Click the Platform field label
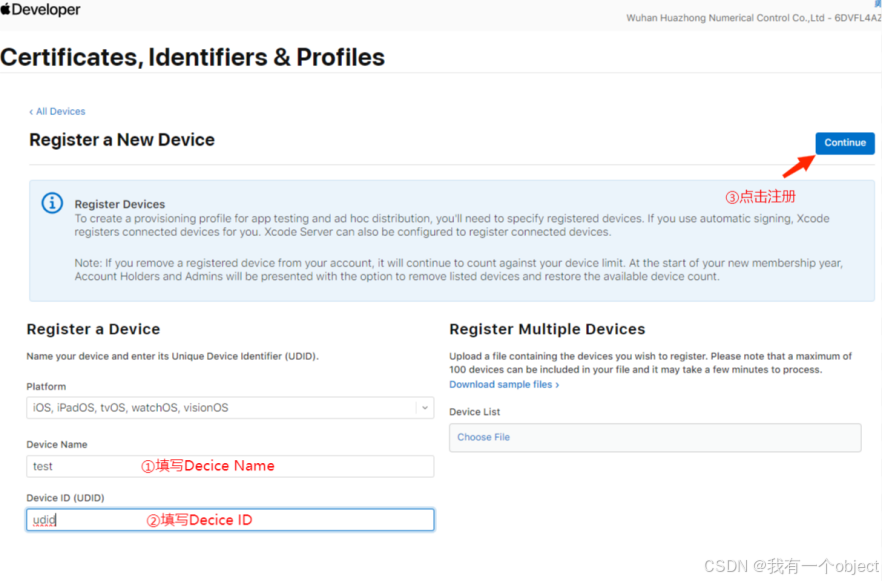The width and height of the screenshot is (883, 581). pyautogui.click(x=46, y=387)
